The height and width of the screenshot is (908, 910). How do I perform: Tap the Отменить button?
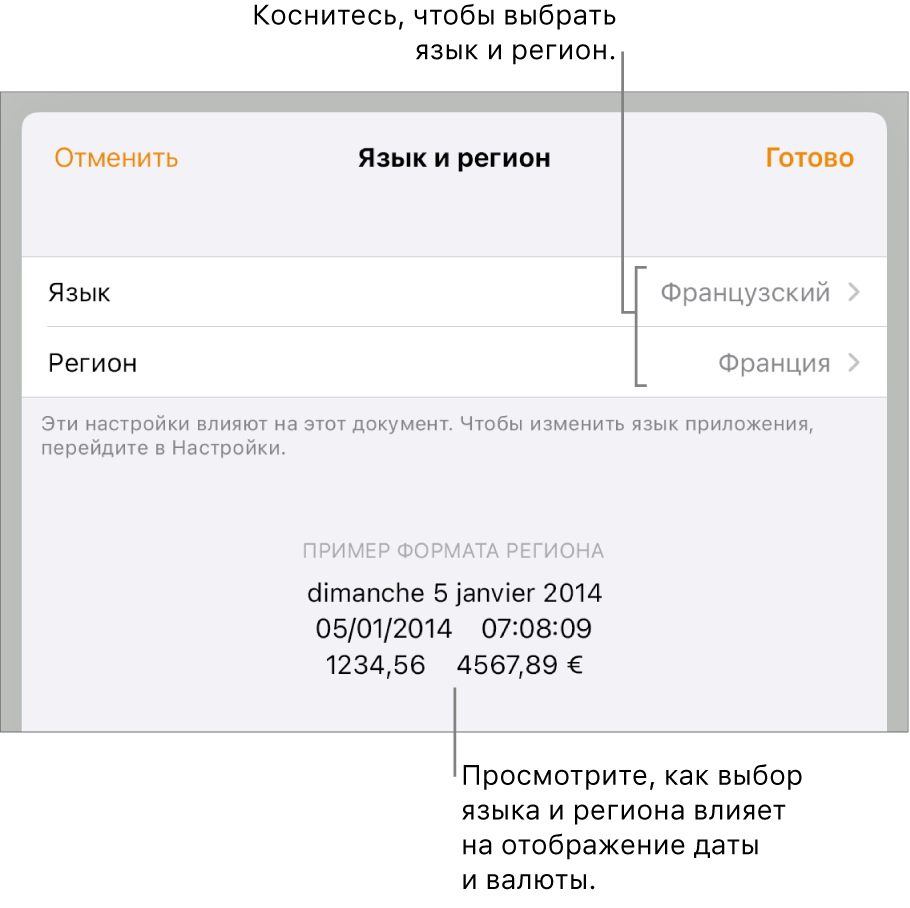point(116,158)
